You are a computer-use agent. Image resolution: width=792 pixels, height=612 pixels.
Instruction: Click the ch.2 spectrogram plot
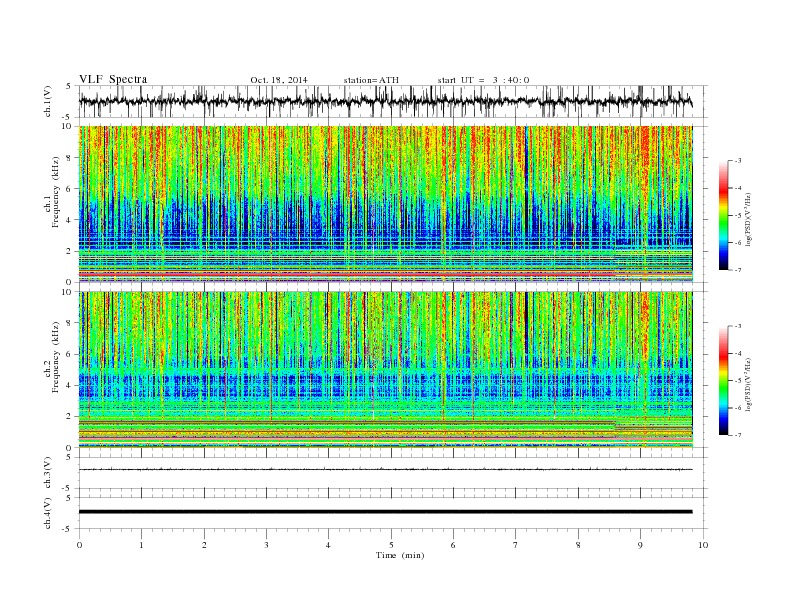pos(386,370)
